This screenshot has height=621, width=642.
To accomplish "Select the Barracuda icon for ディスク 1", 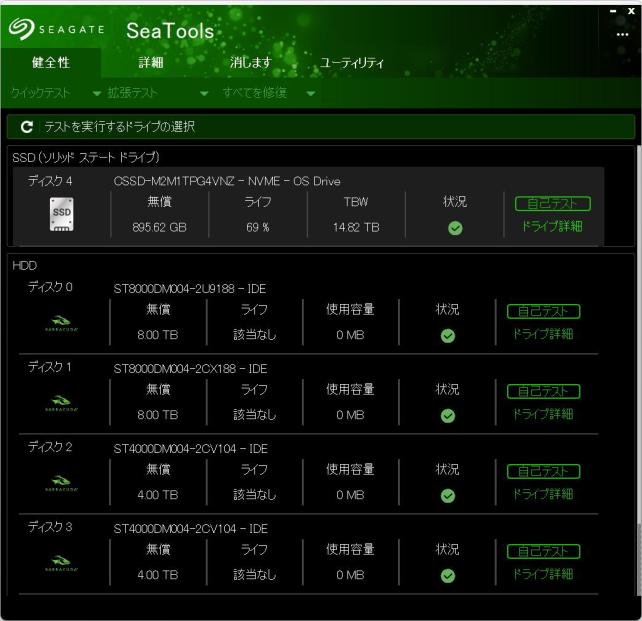I will pyautogui.click(x=61, y=403).
